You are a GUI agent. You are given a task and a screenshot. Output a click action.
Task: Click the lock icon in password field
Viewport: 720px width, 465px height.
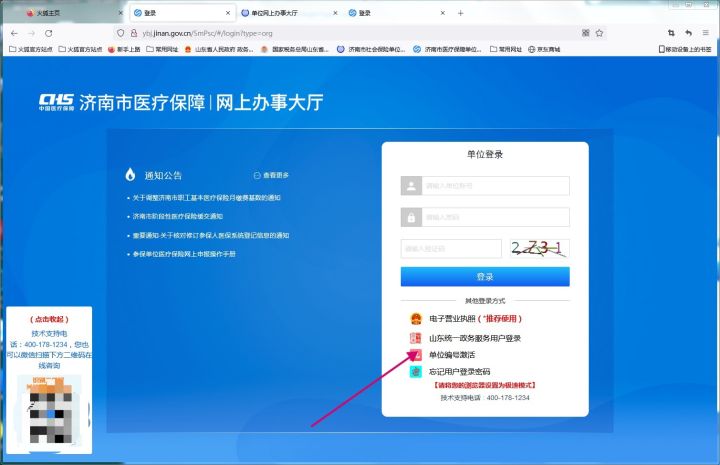(411, 217)
